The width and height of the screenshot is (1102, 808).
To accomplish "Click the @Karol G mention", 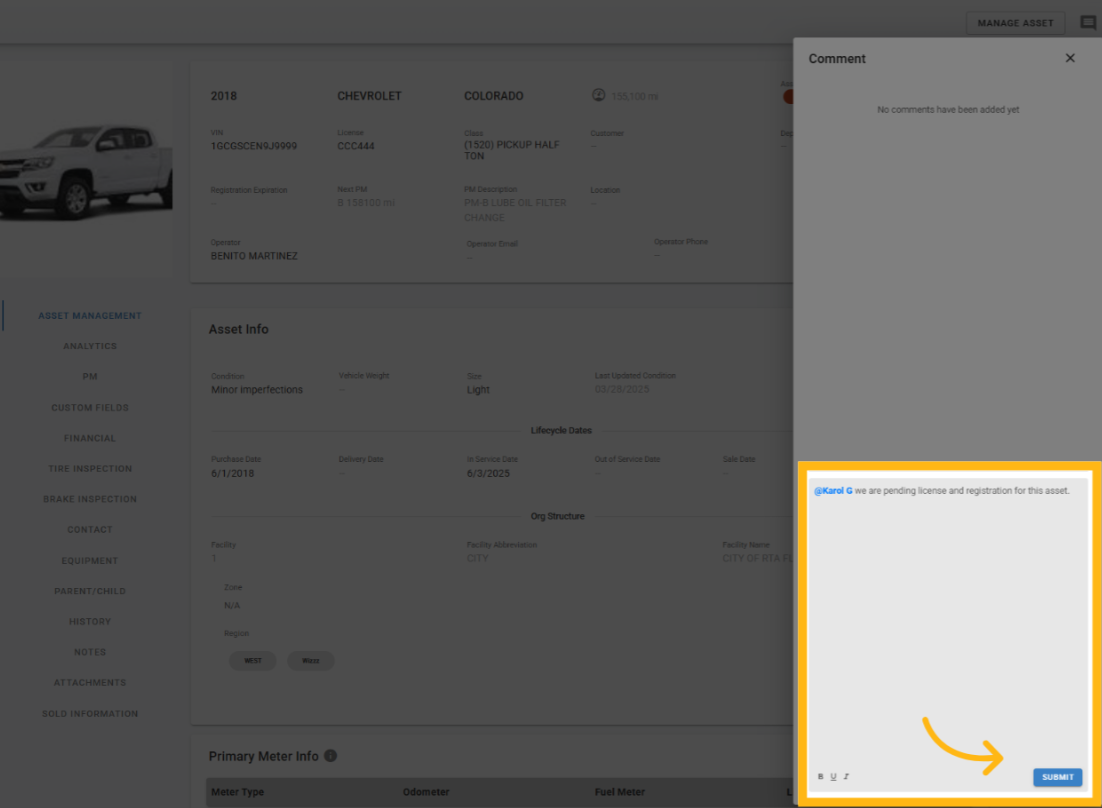I will pos(833,491).
